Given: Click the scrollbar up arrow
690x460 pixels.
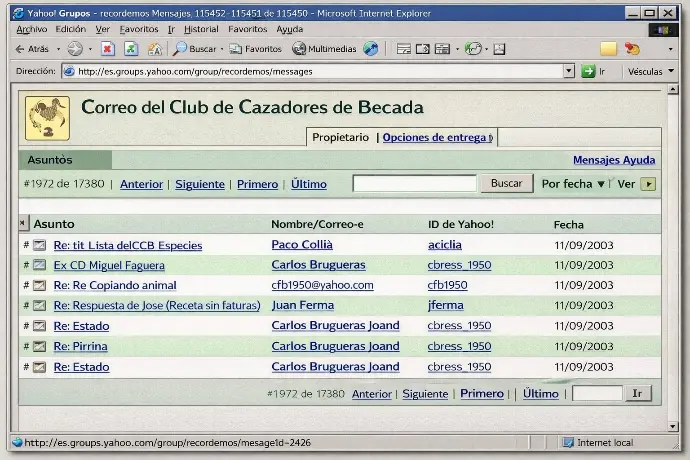Looking at the screenshot, I should click(x=672, y=90).
